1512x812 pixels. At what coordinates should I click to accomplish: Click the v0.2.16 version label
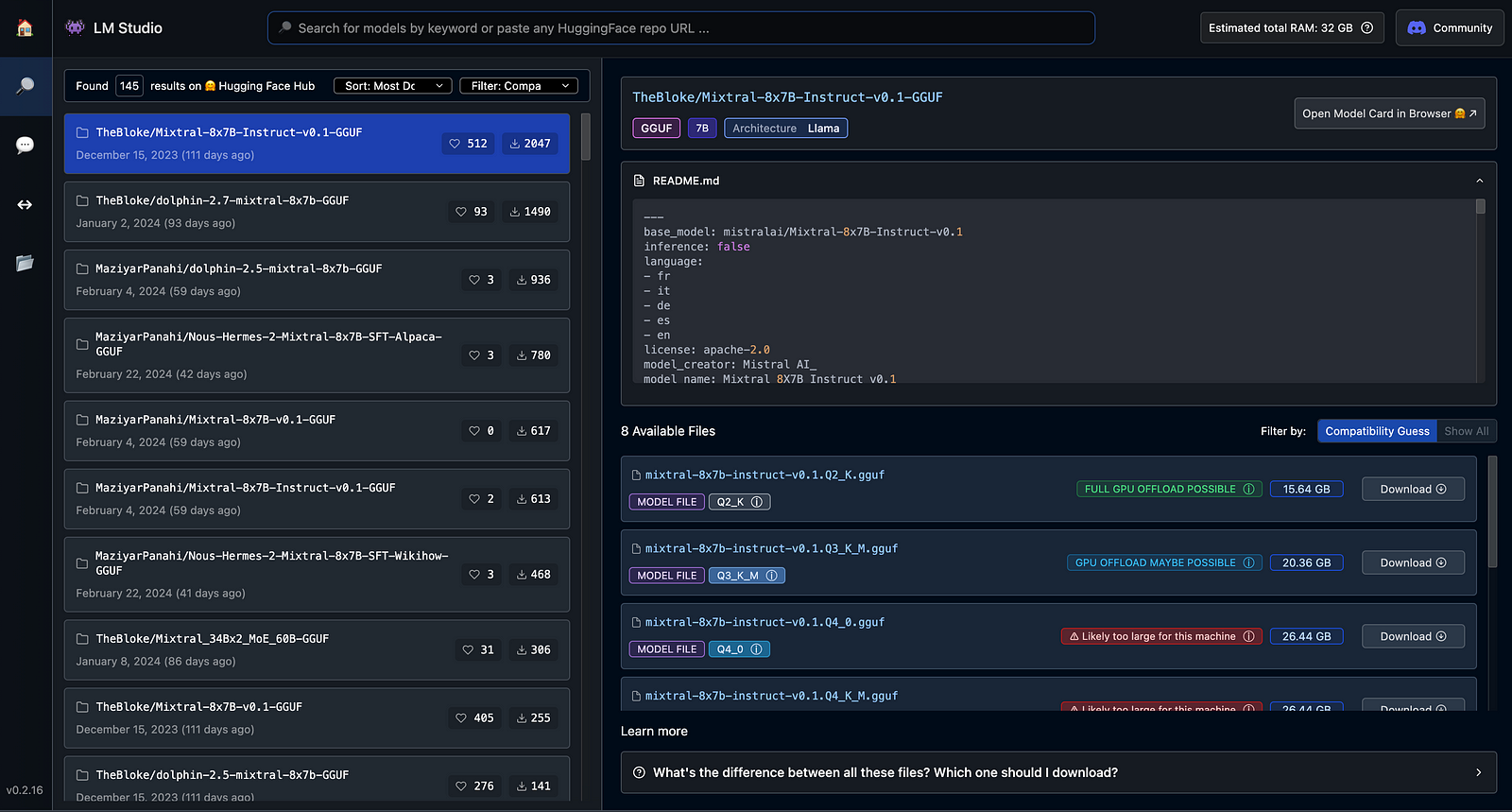(25, 790)
